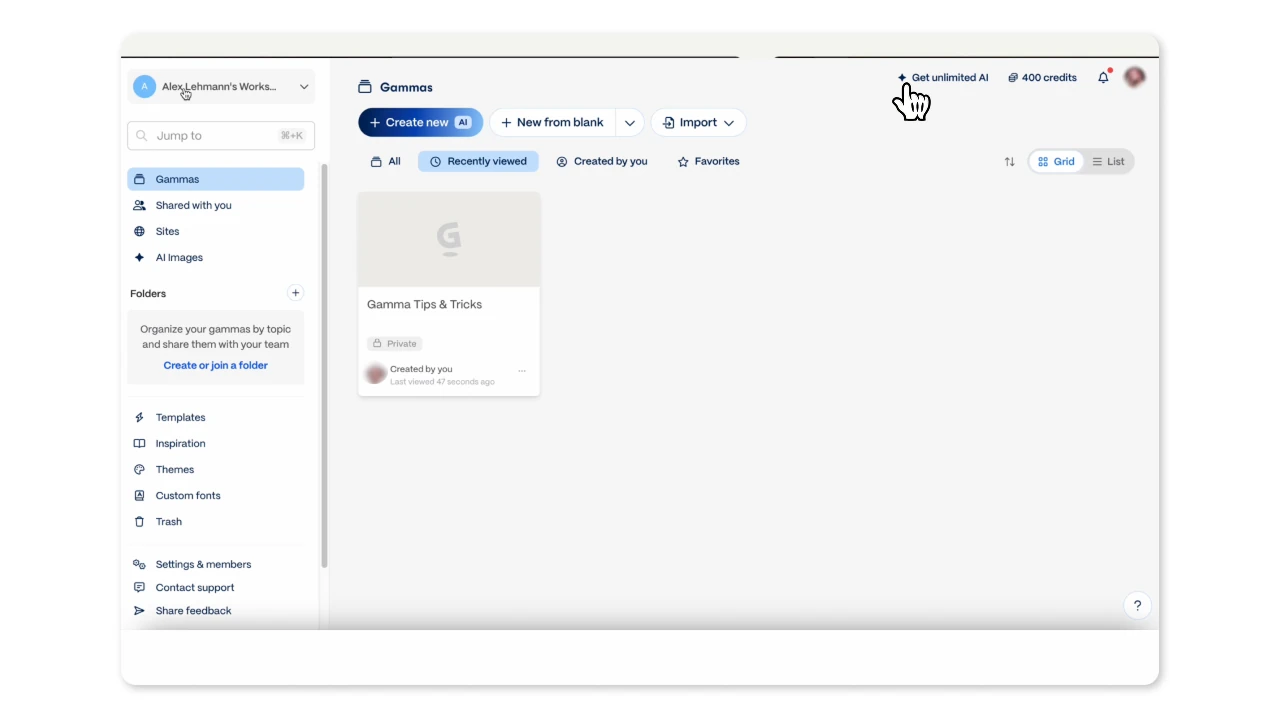Click Share feedback

coord(216,610)
